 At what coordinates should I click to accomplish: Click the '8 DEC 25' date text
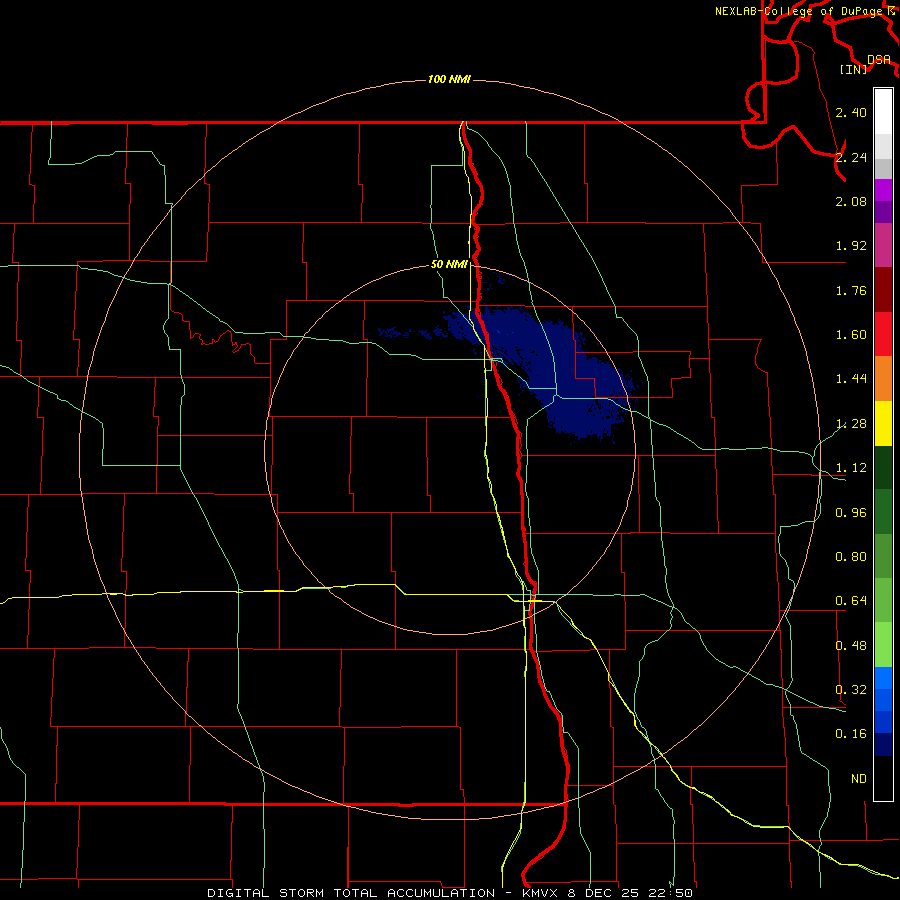click(603, 893)
